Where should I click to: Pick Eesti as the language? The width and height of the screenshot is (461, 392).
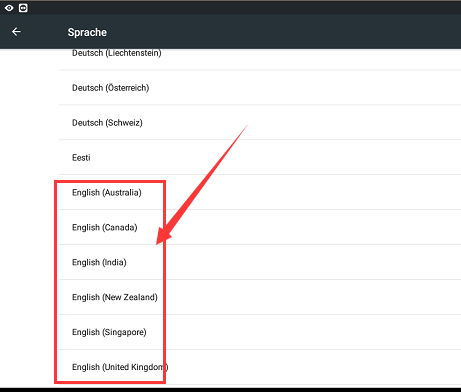(x=260, y=157)
